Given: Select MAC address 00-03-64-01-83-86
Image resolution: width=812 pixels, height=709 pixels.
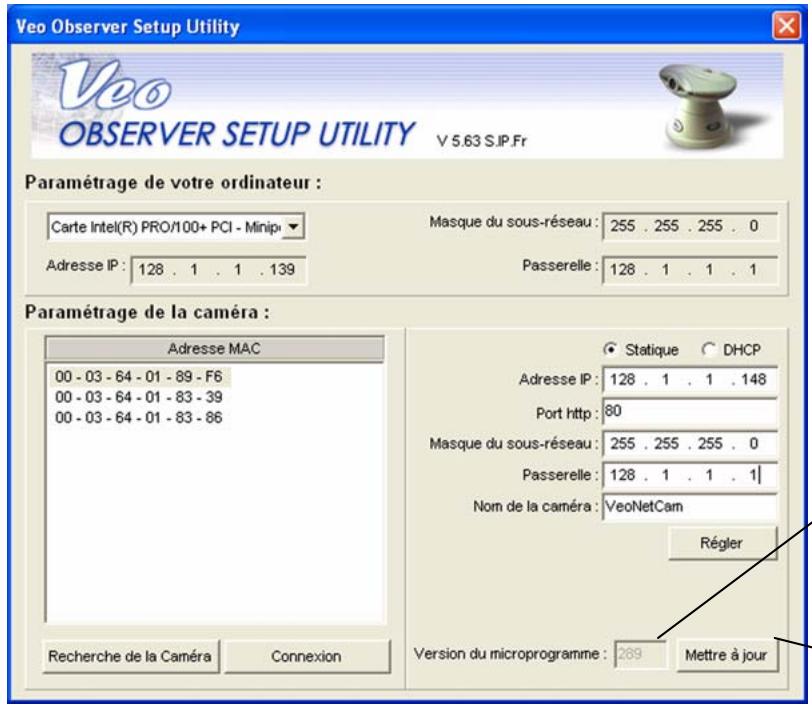Looking at the screenshot, I should coord(139,417).
